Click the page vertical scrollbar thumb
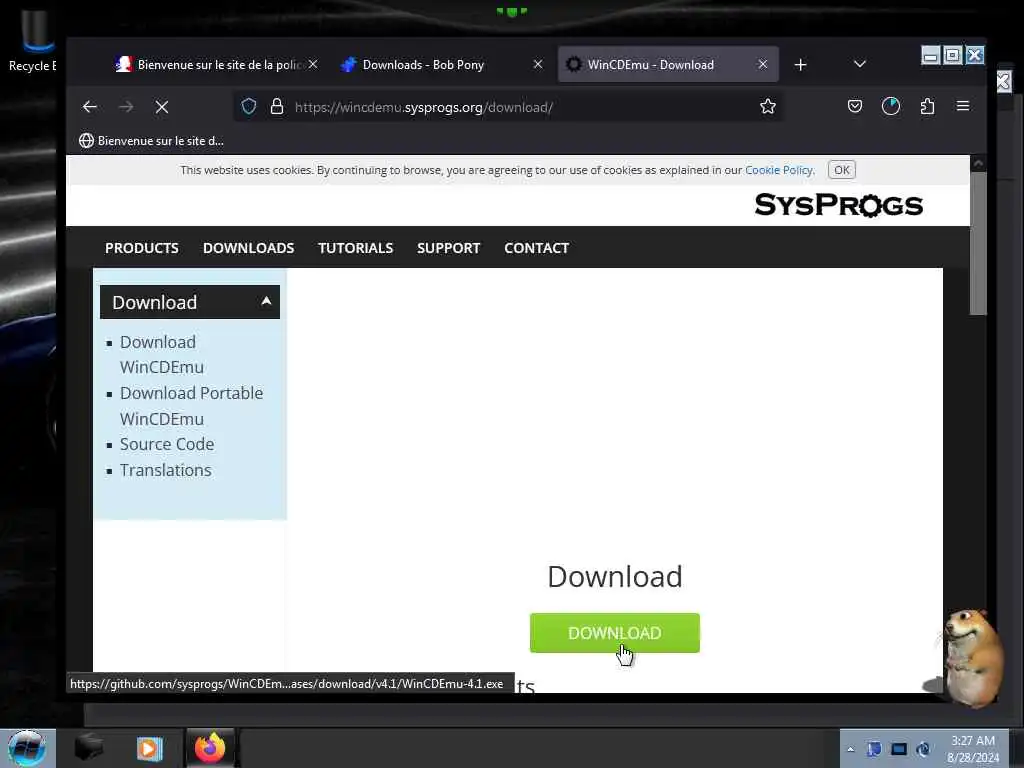The image size is (1024, 768). tap(978, 243)
